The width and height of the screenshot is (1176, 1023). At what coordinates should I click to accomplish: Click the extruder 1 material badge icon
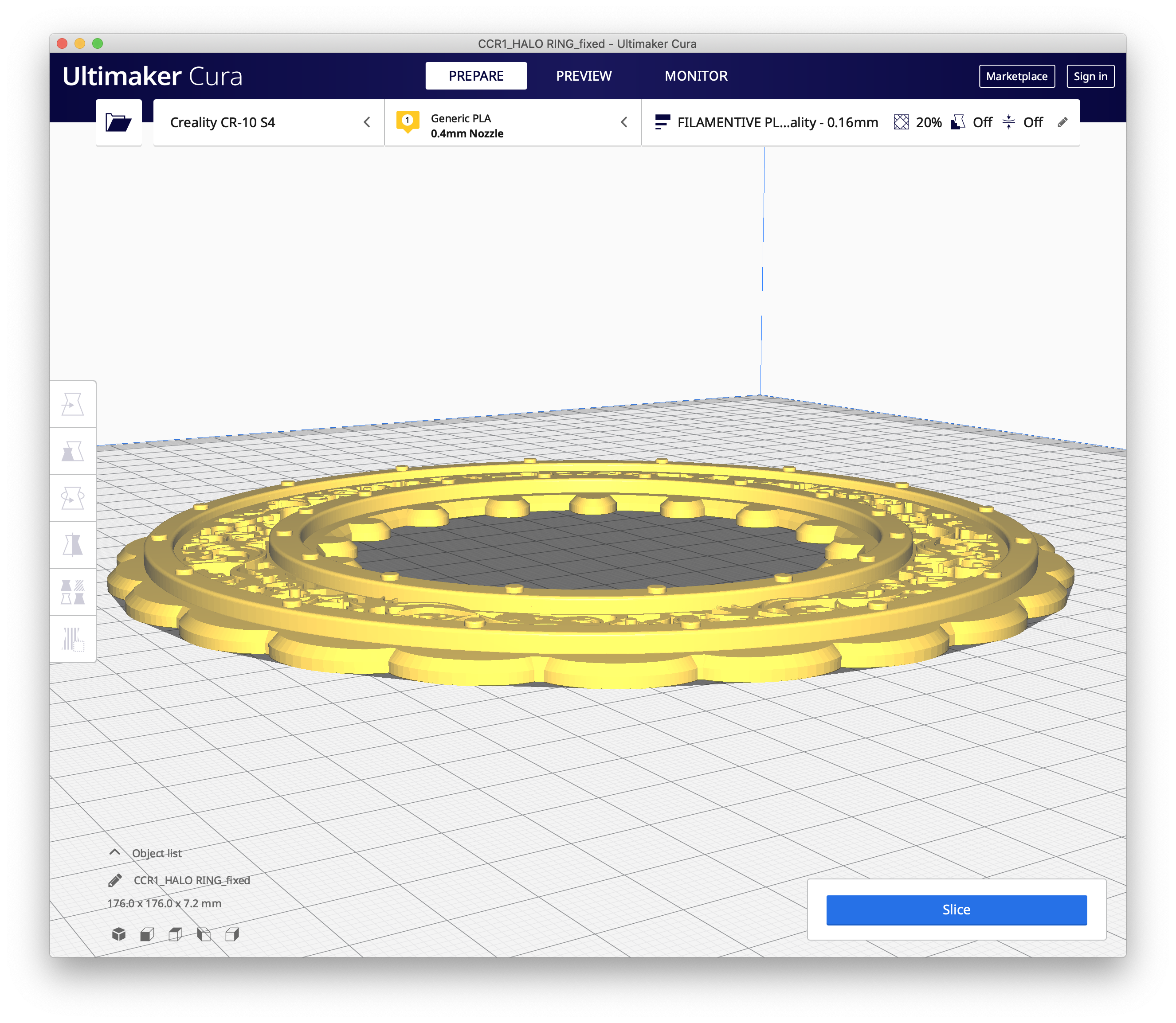click(407, 121)
